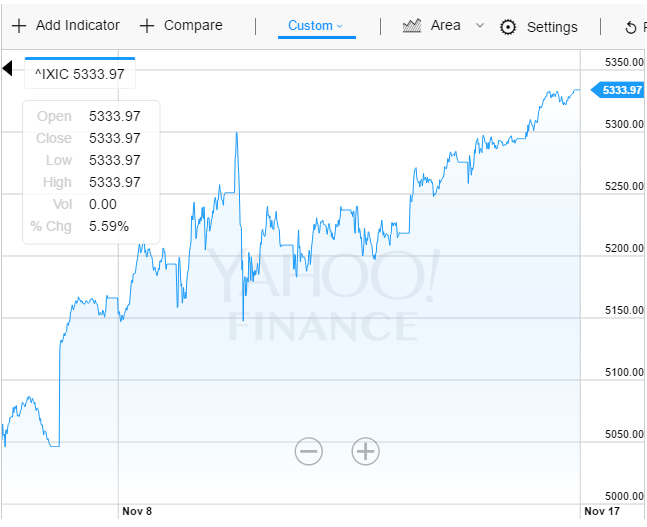Click the plus icon beside Add Indicator
Screen dimensions: 647x527
18,26
